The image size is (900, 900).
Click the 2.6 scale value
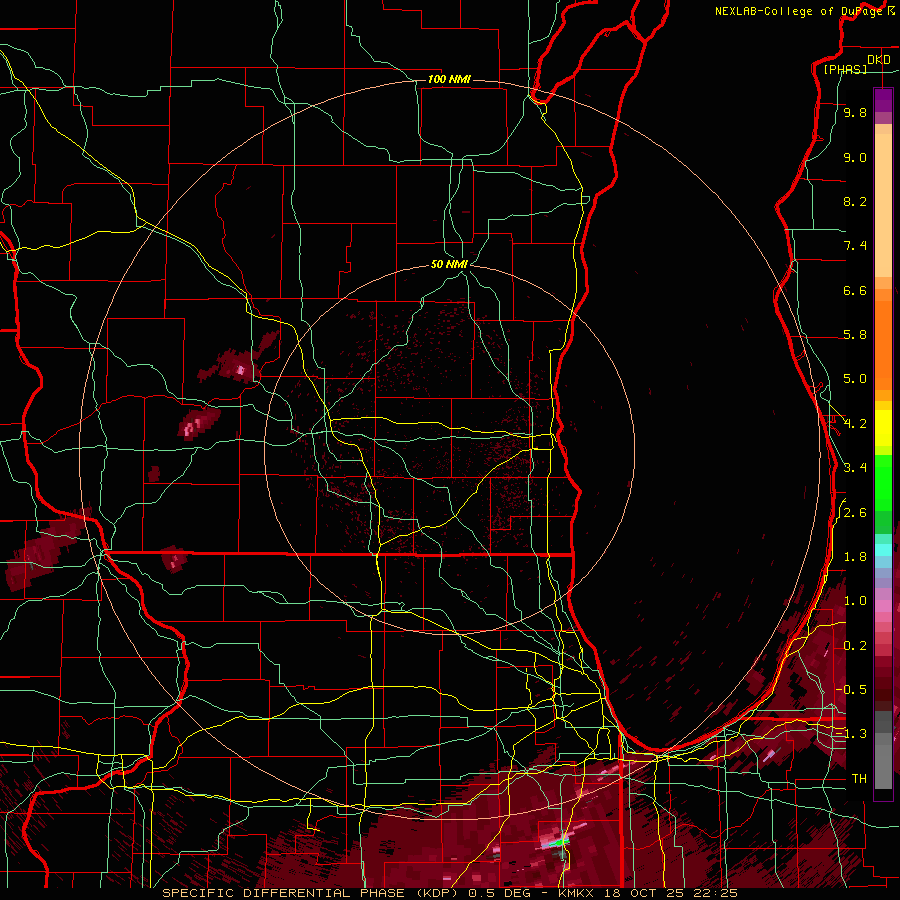(855, 513)
